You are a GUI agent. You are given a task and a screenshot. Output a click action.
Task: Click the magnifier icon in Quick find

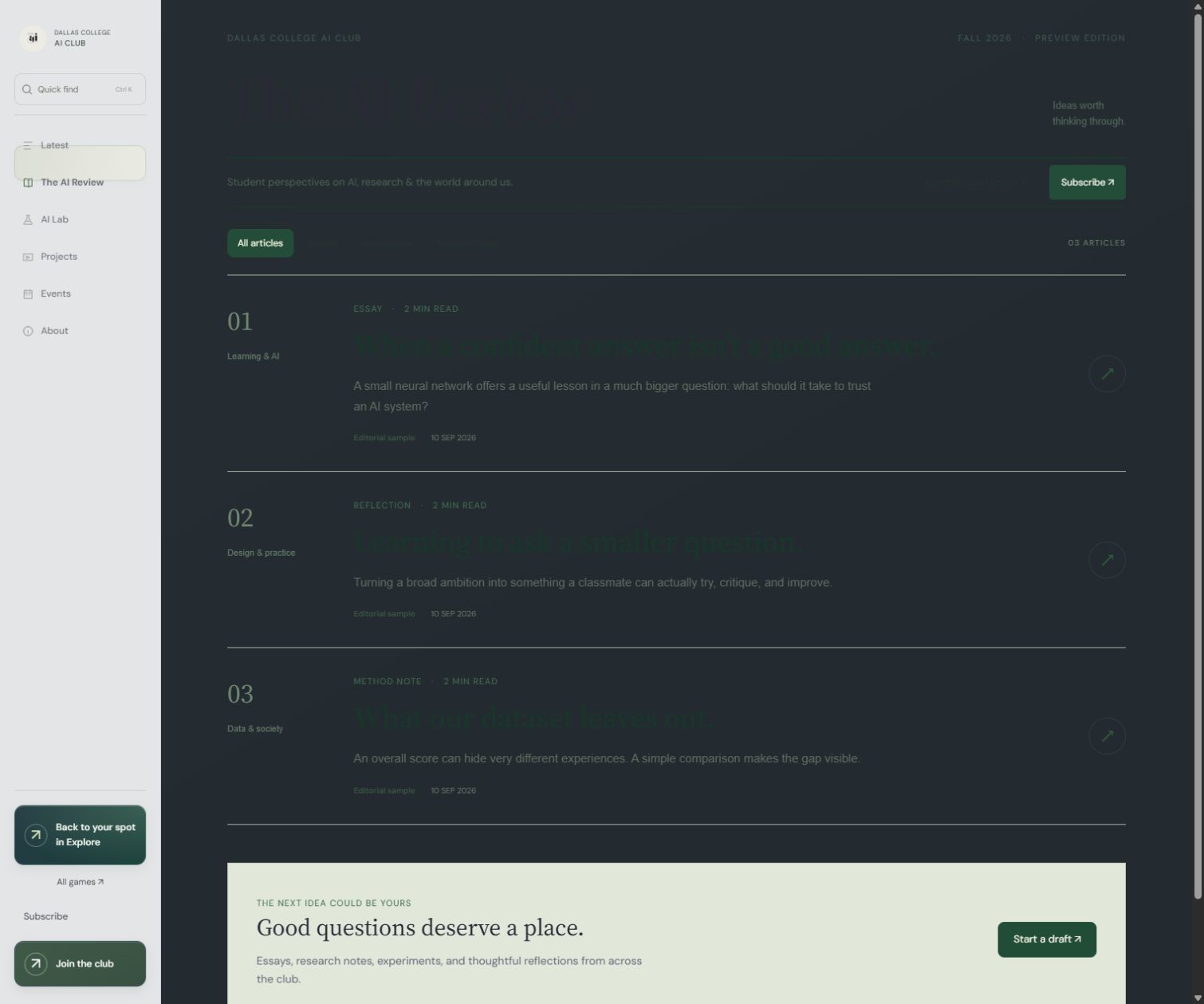pos(27,89)
